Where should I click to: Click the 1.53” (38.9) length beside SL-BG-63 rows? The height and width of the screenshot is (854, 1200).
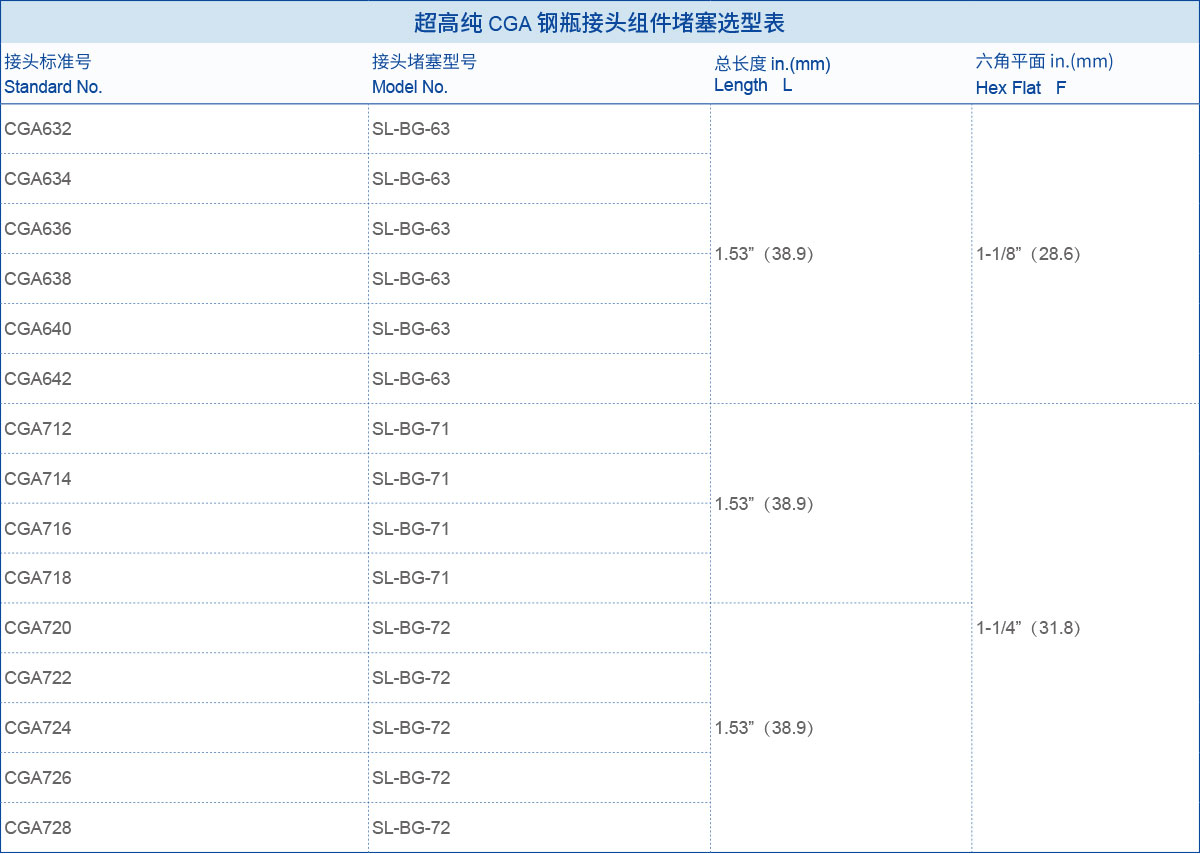765,254
